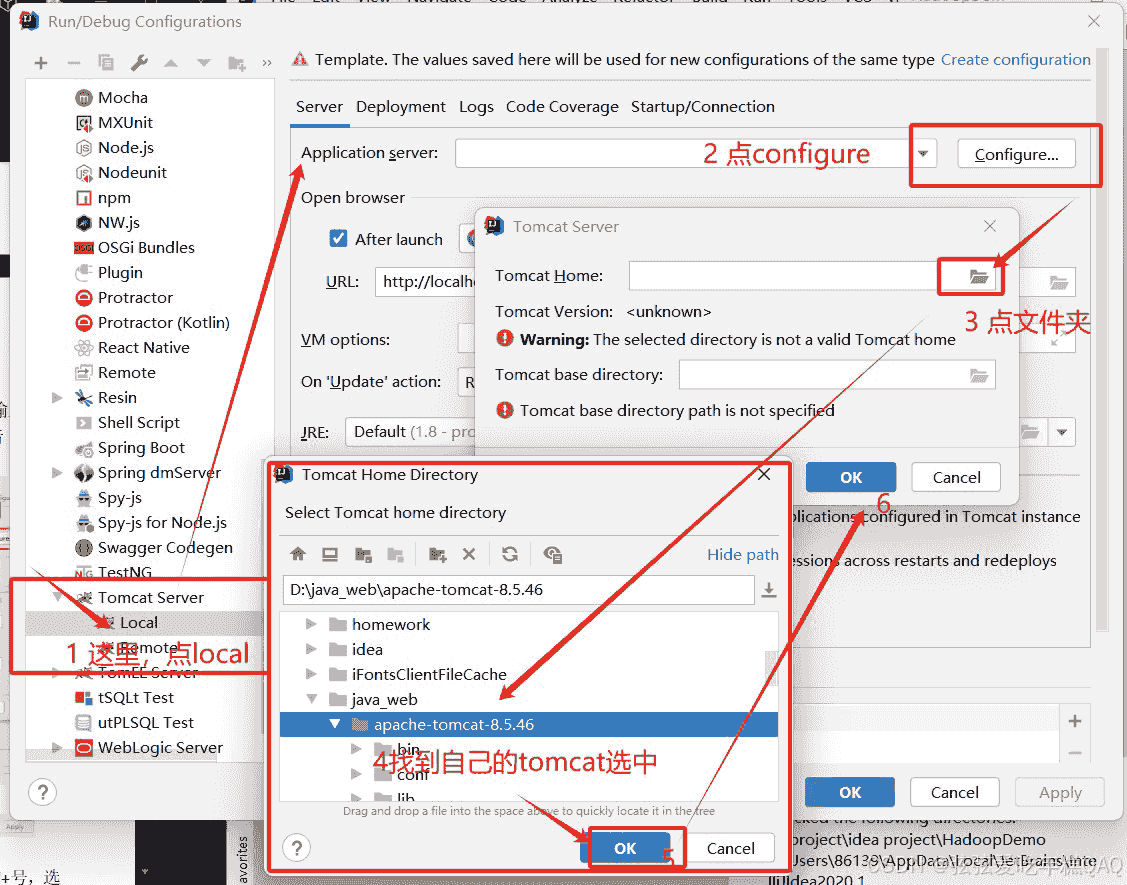This screenshot has height=885, width=1127.
Task: Click Create configuration link
Action: [x=1016, y=60]
